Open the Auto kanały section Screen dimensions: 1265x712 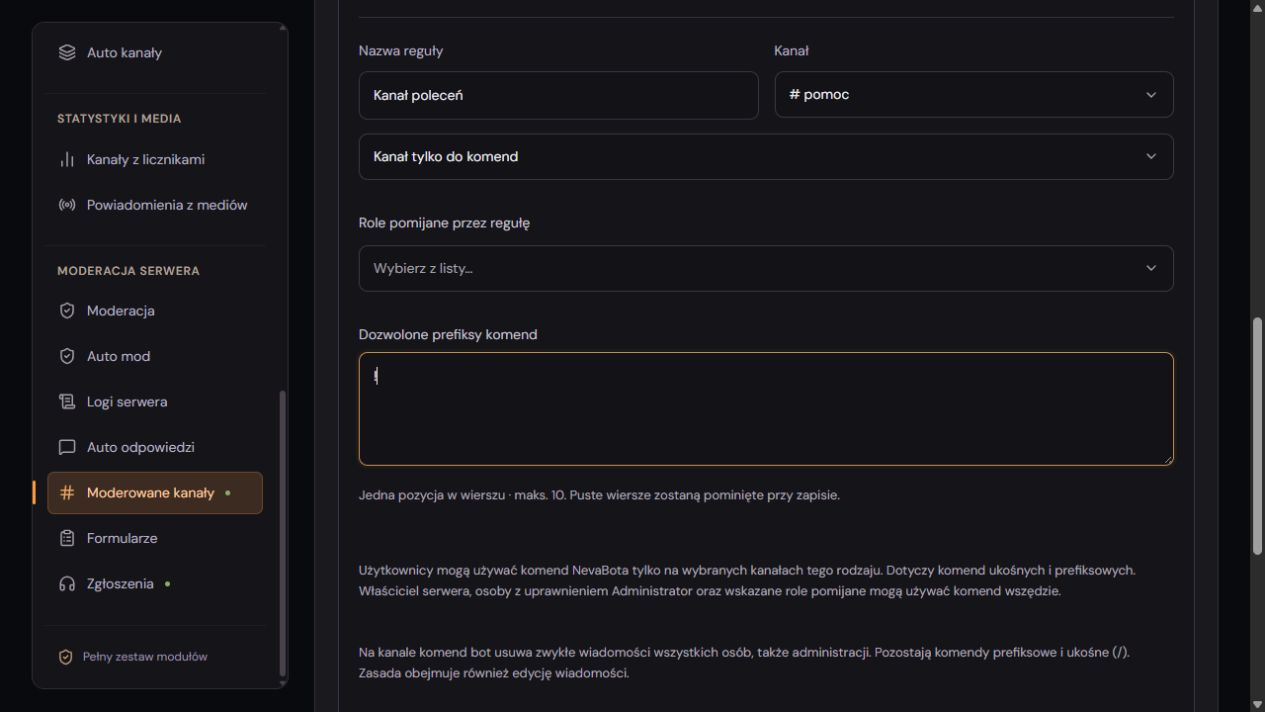pyautogui.click(x=155, y=53)
